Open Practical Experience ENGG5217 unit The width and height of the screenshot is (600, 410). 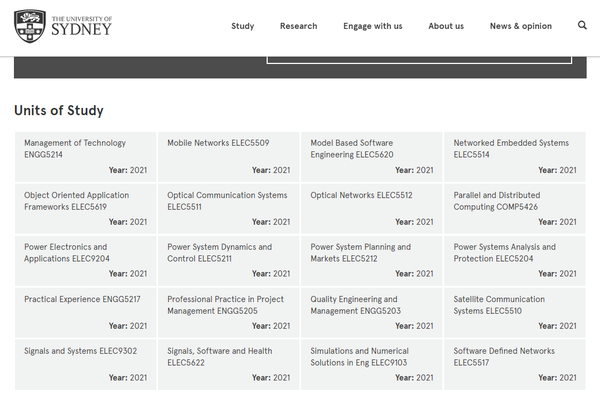pyautogui.click(x=86, y=313)
